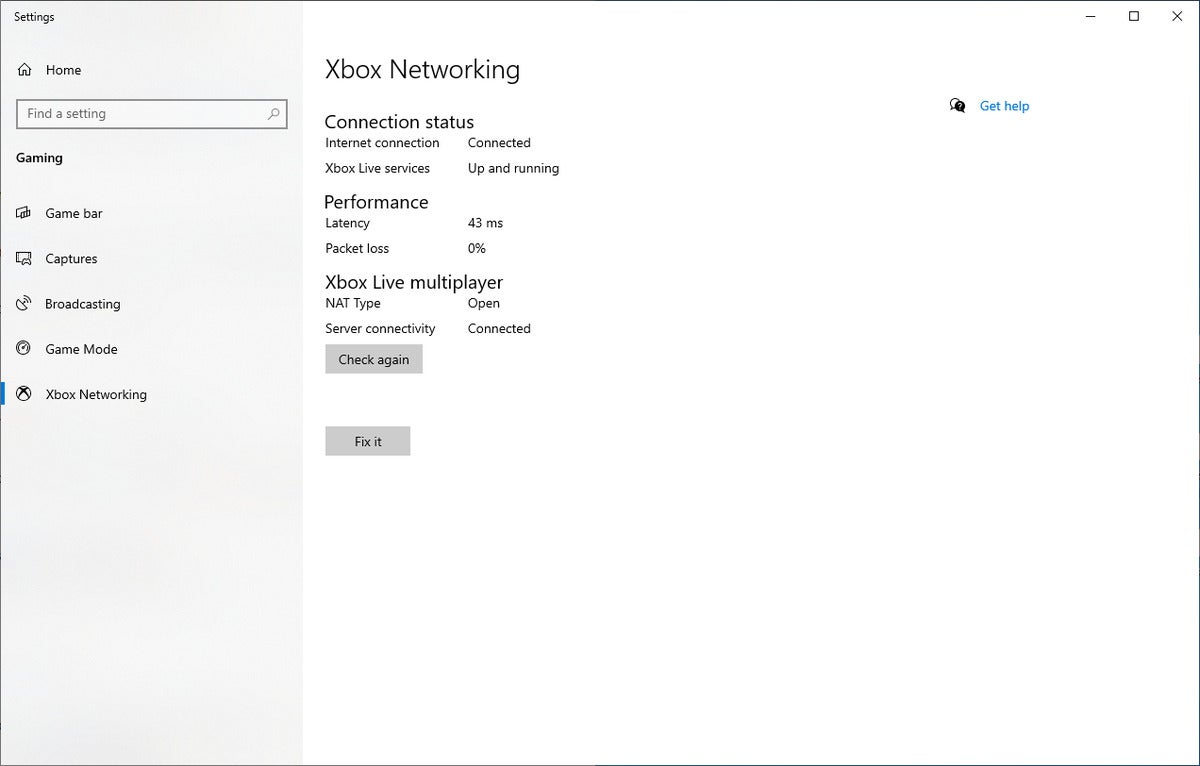Click the Xbox Live services label

[377, 168]
